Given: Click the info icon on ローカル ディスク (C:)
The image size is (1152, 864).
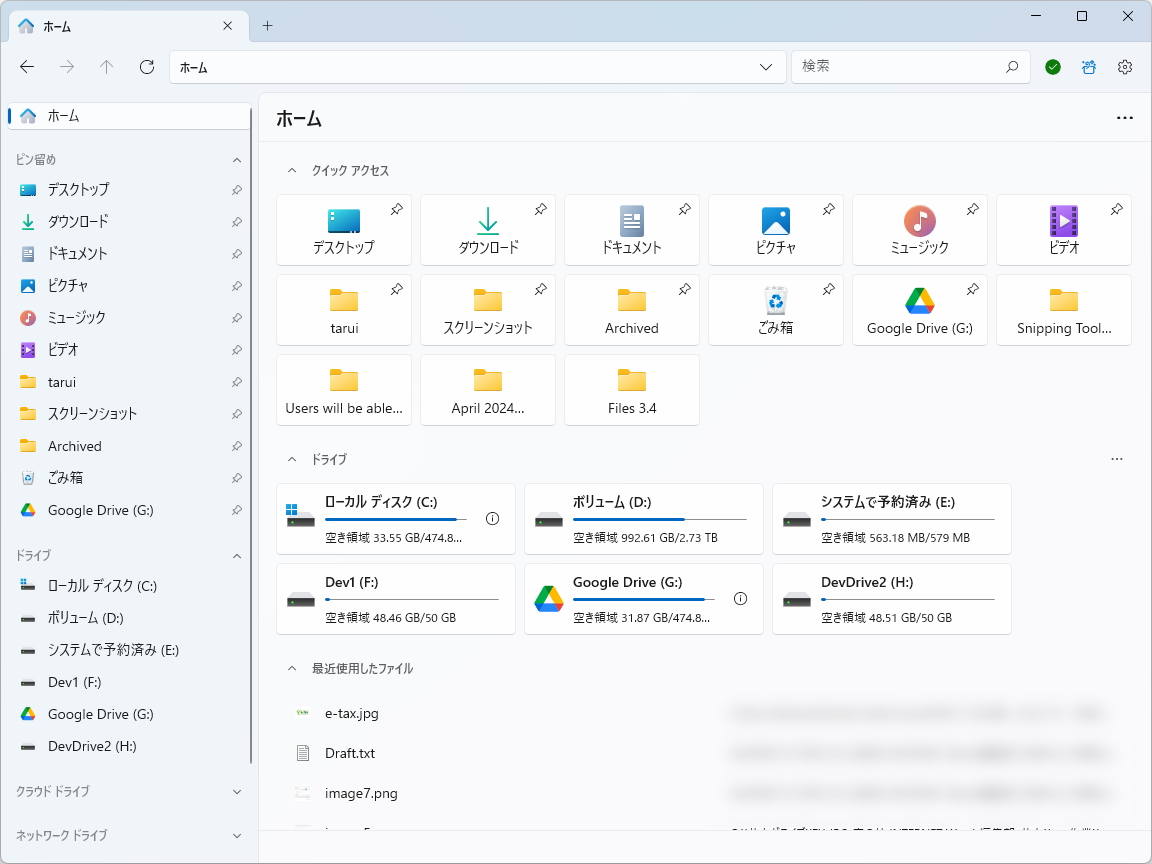Looking at the screenshot, I should point(491,519).
